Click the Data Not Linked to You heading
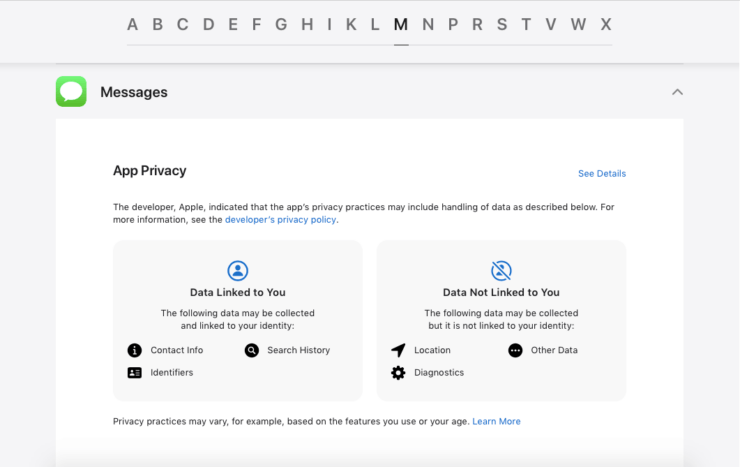The image size is (740, 467). pos(501,292)
